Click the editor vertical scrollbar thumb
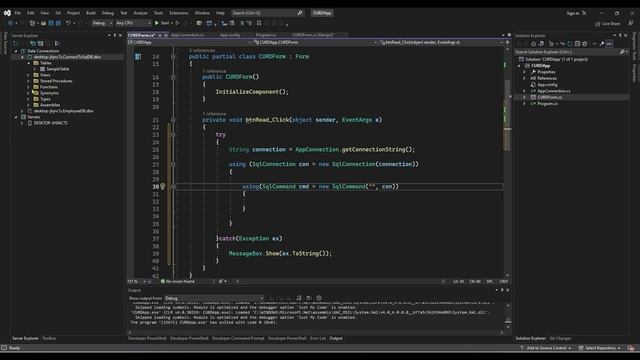640x360 pixels. [508, 114]
